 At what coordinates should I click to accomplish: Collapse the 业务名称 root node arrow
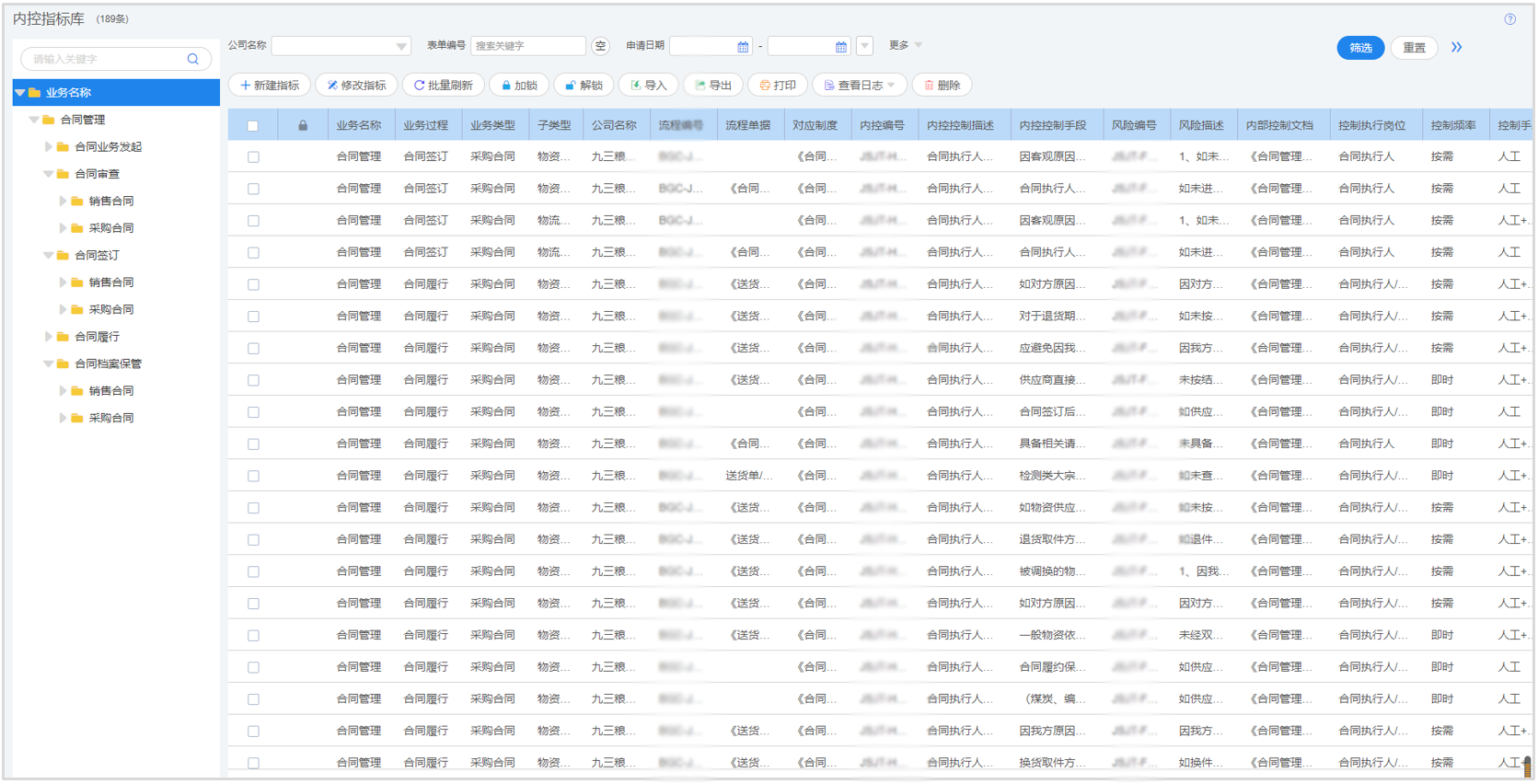click(19, 93)
